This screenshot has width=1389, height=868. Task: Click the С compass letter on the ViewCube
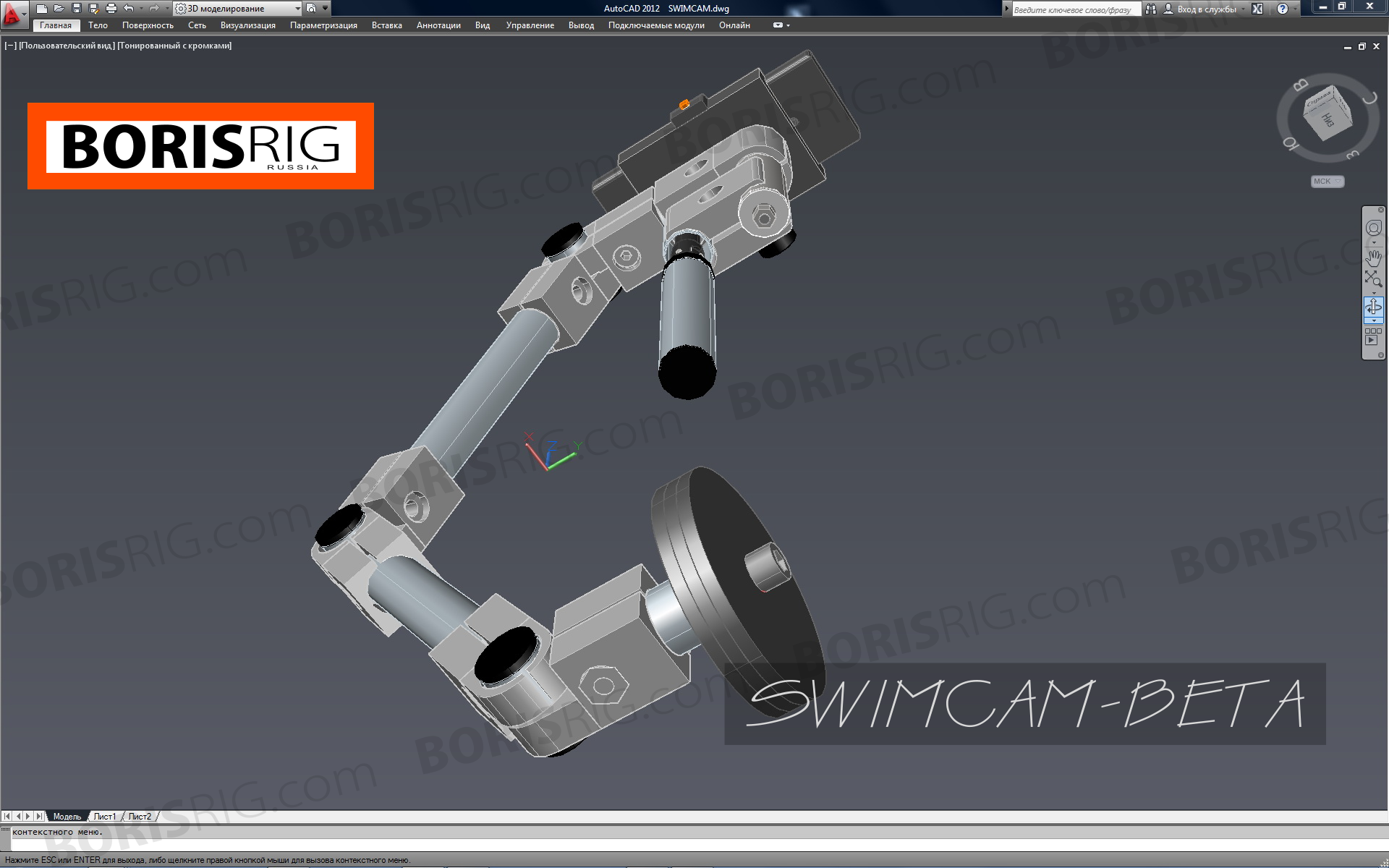1371,99
